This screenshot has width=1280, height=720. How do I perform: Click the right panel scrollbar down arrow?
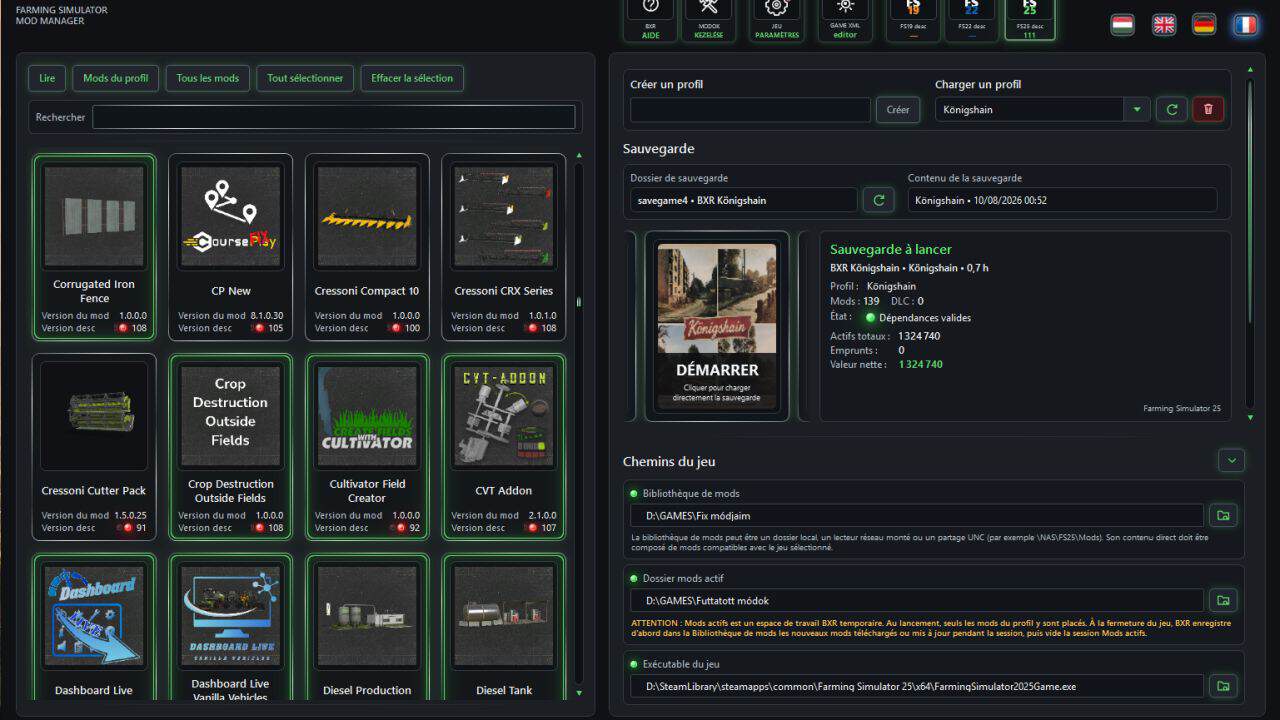[1249, 416]
